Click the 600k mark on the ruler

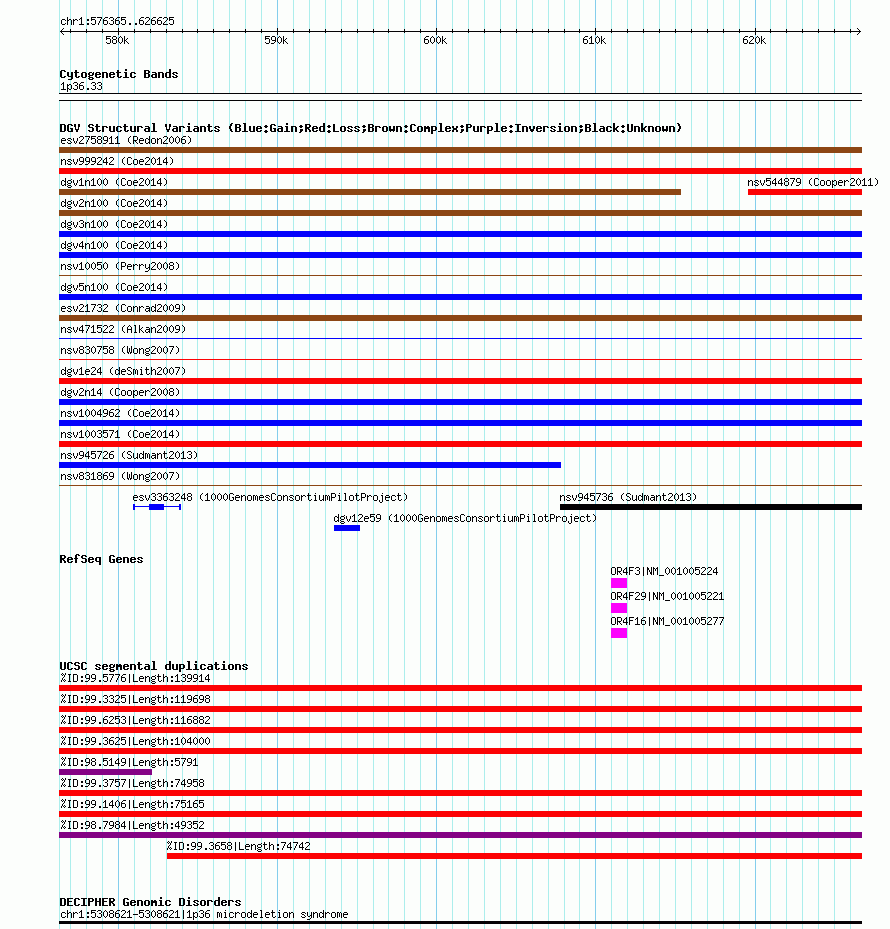tap(435, 40)
